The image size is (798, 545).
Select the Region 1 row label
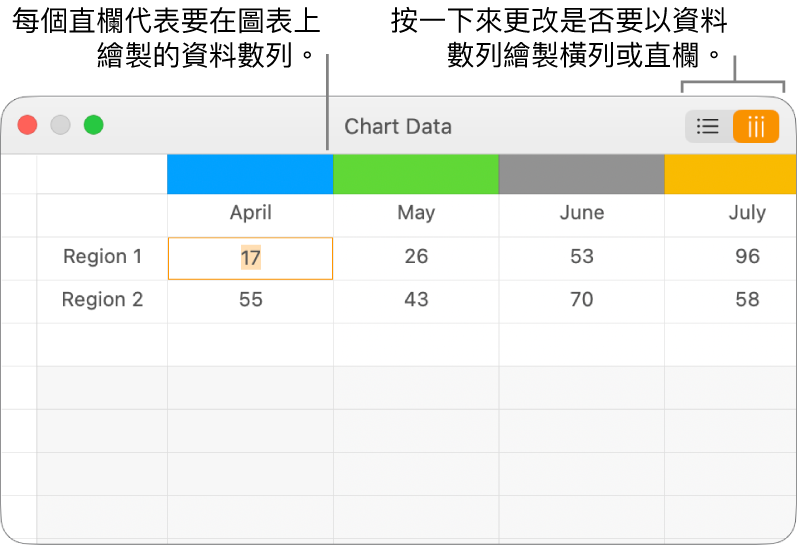102,257
